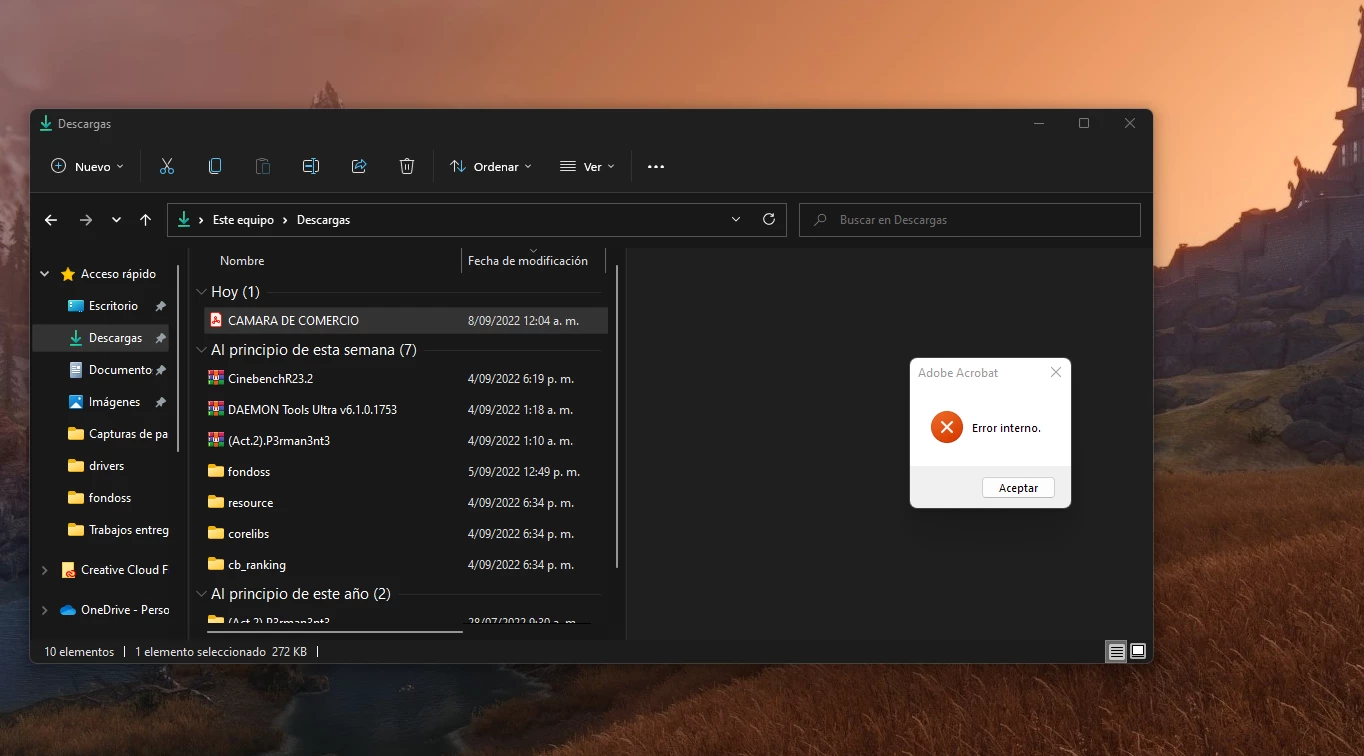Collapse the Hoy (1) group
Image resolution: width=1364 pixels, height=756 pixels.
pyautogui.click(x=202, y=292)
